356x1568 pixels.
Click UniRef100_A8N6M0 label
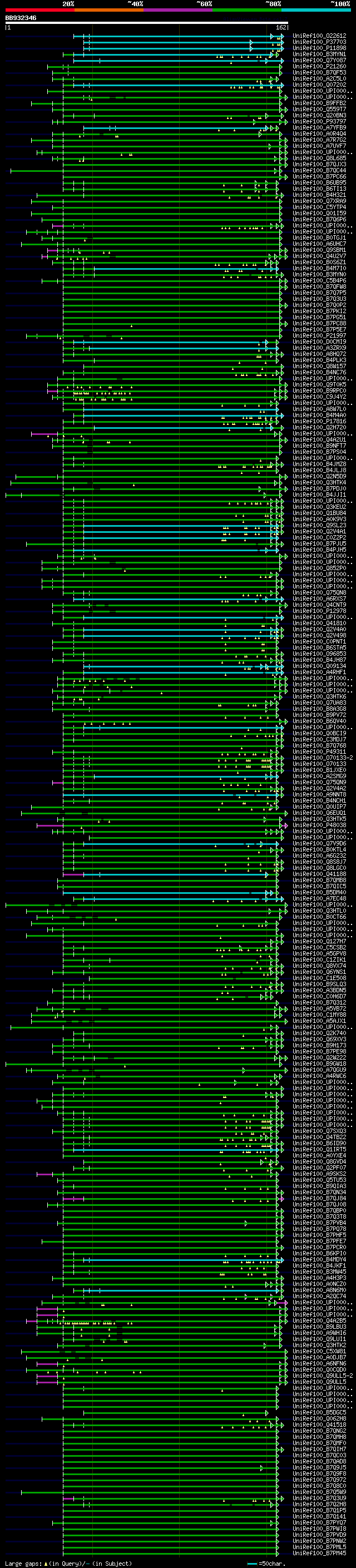click(319, 1290)
